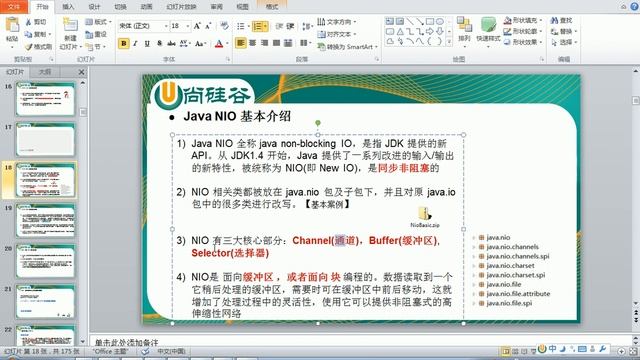Decrease list indent level

(280, 26)
